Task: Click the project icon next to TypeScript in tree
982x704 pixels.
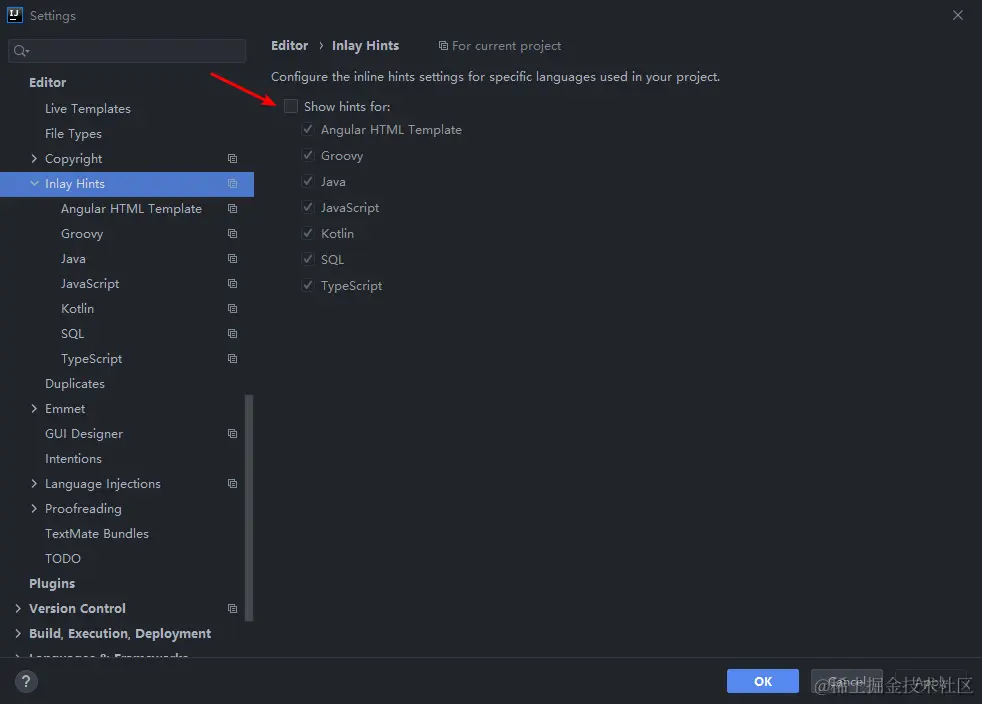Action: point(232,360)
